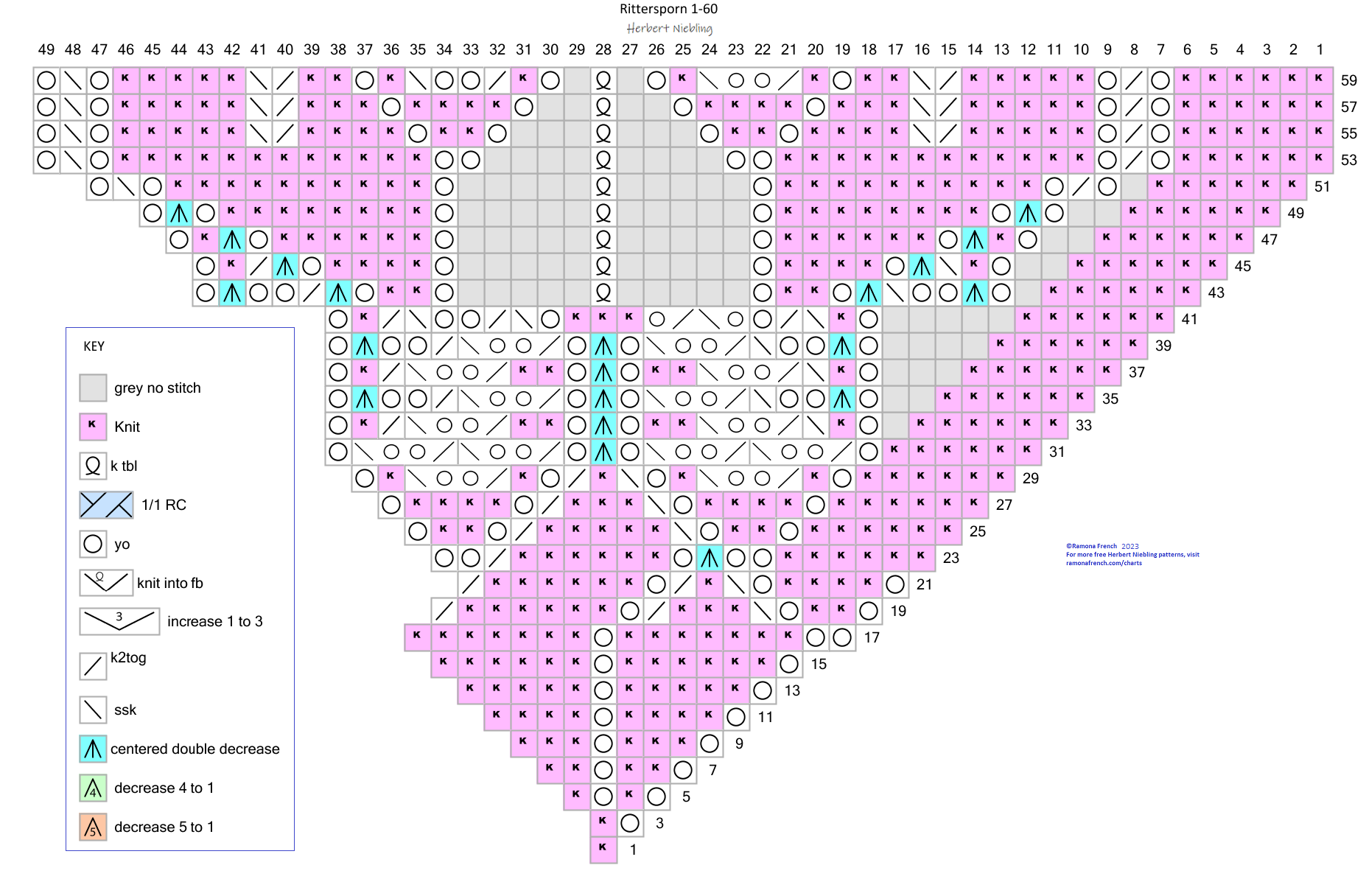Select the 1/1 RC cable symbol in key
The width and height of the screenshot is (1366, 896).
point(106,505)
